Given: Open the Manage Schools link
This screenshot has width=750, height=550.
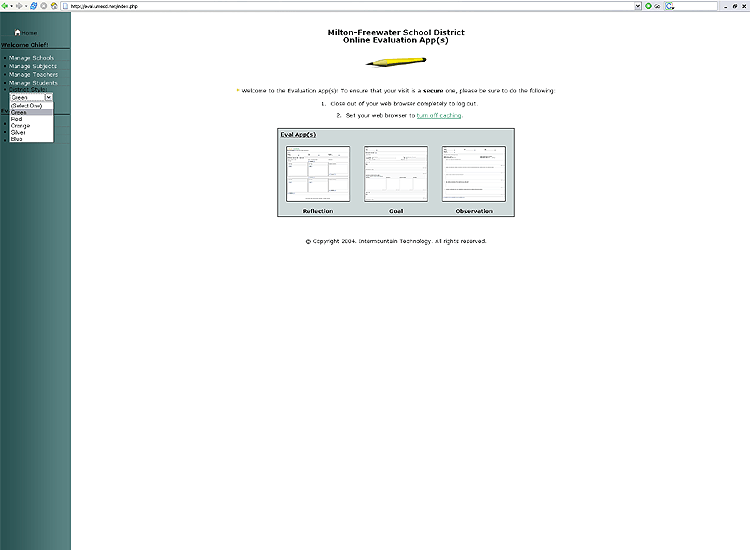Looking at the screenshot, I should (x=32, y=58).
